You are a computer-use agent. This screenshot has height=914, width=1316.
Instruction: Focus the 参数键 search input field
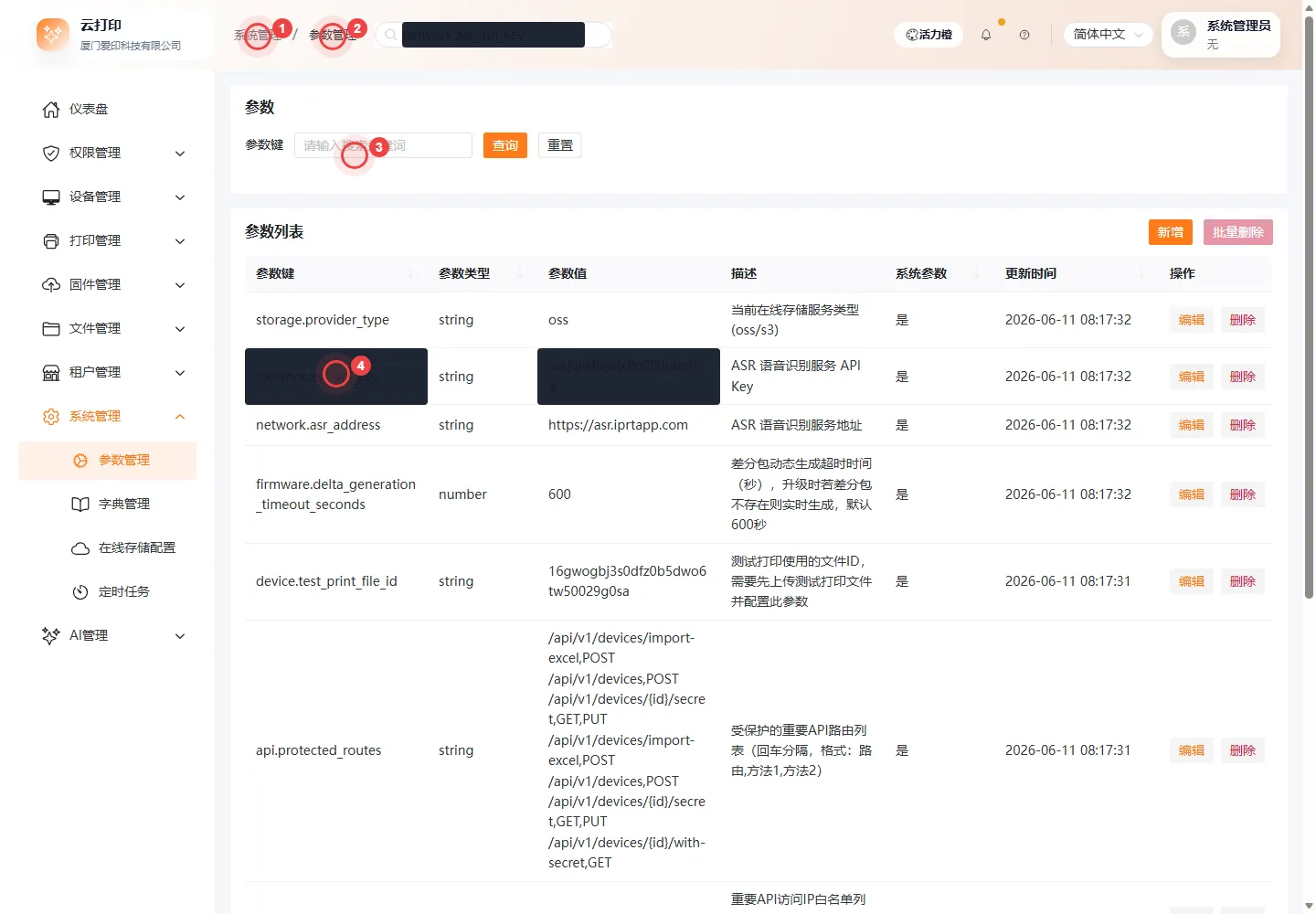[383, 145]
